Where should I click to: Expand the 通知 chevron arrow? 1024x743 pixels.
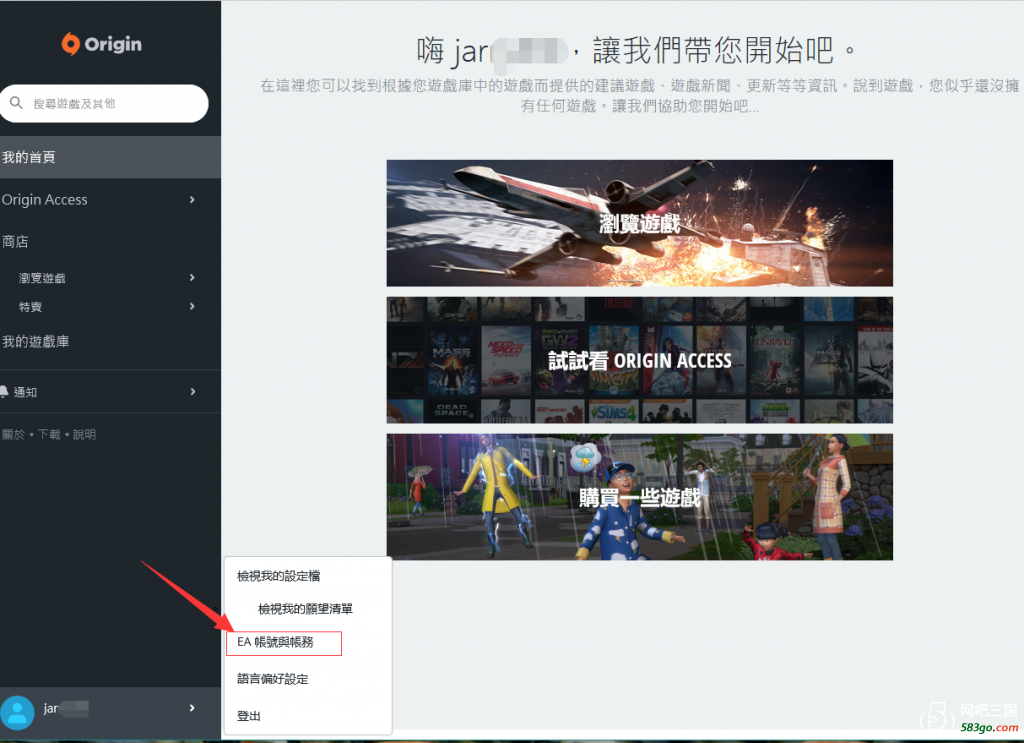[193, 392]
